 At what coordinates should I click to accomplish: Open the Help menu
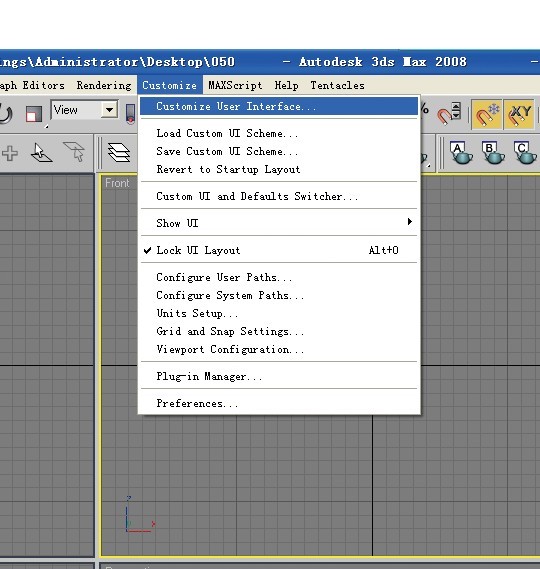286,85
